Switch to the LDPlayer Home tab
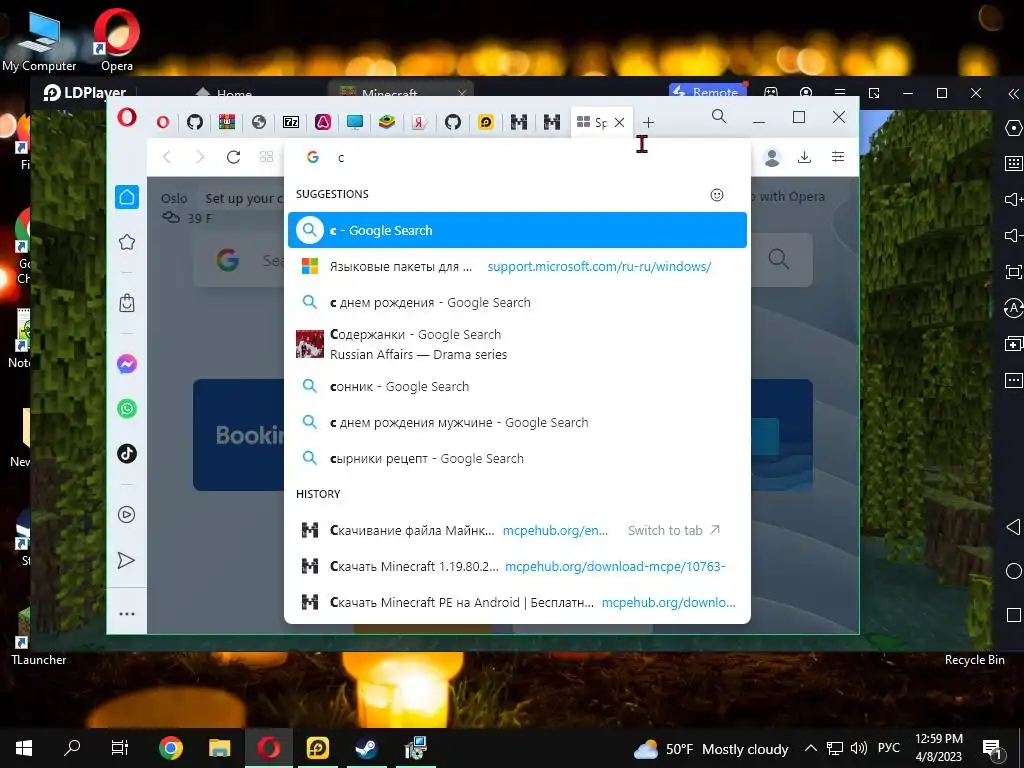1024x768 pixels. point(224,92)
